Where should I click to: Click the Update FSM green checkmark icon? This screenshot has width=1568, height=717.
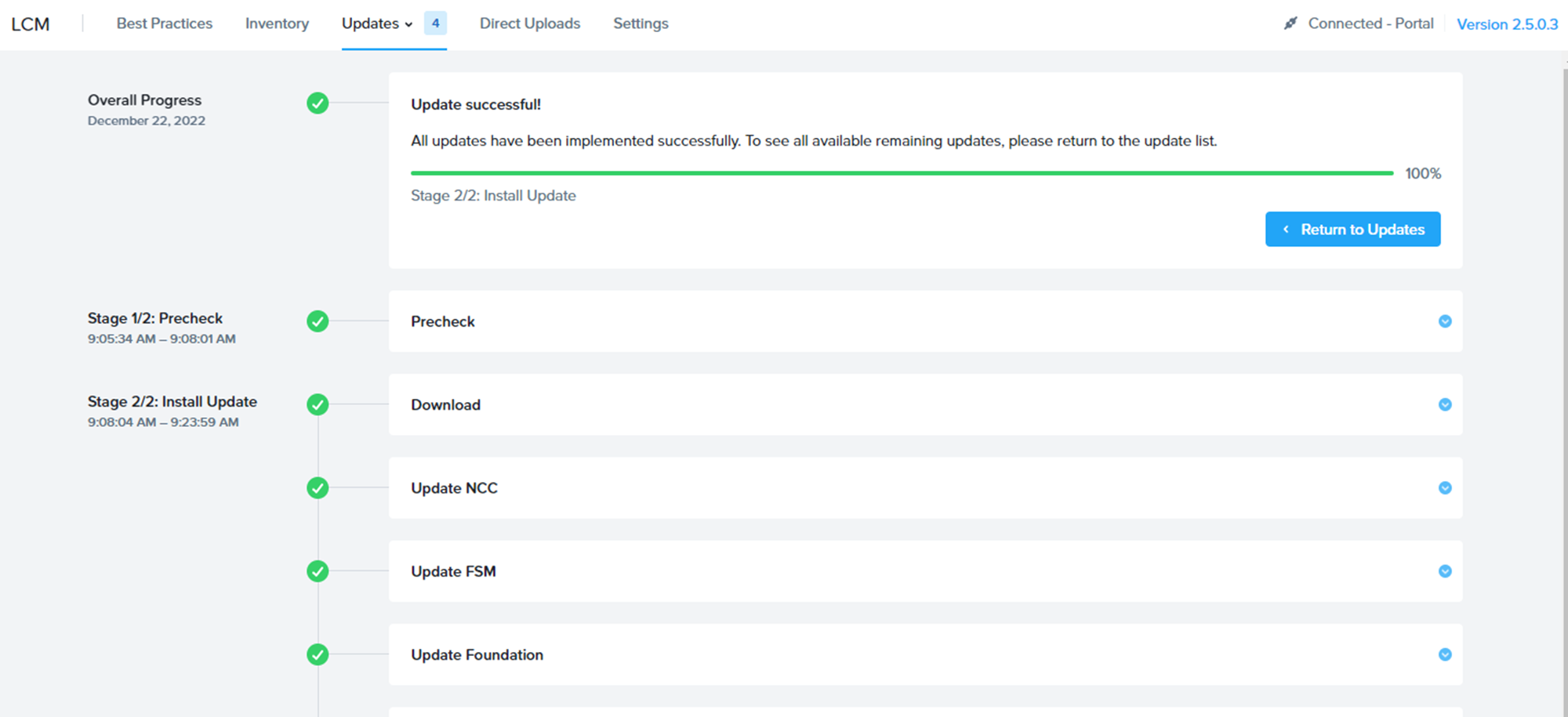point(318,571)
